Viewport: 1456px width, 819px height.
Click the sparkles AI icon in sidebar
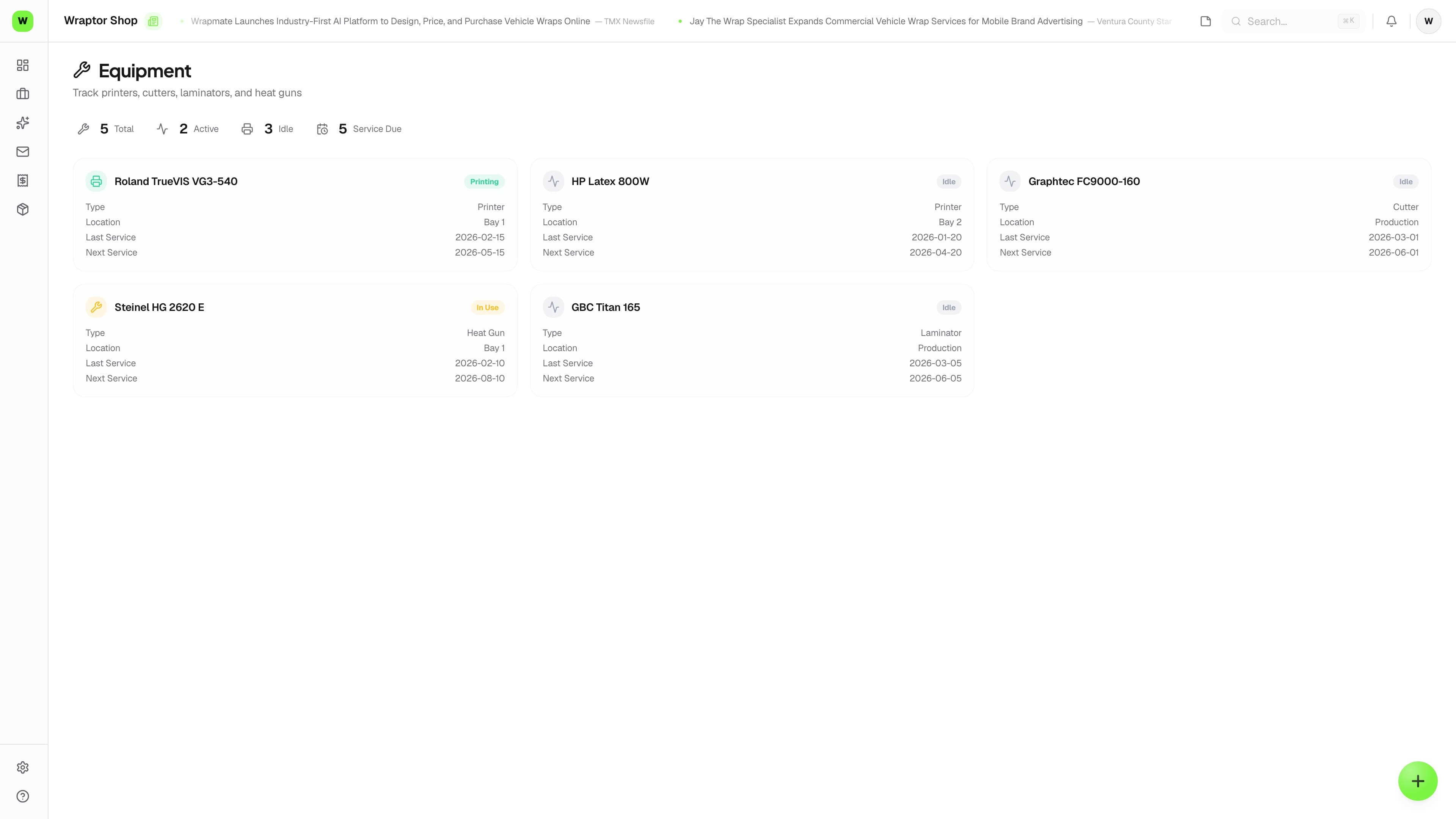click(x=23, y=122)
